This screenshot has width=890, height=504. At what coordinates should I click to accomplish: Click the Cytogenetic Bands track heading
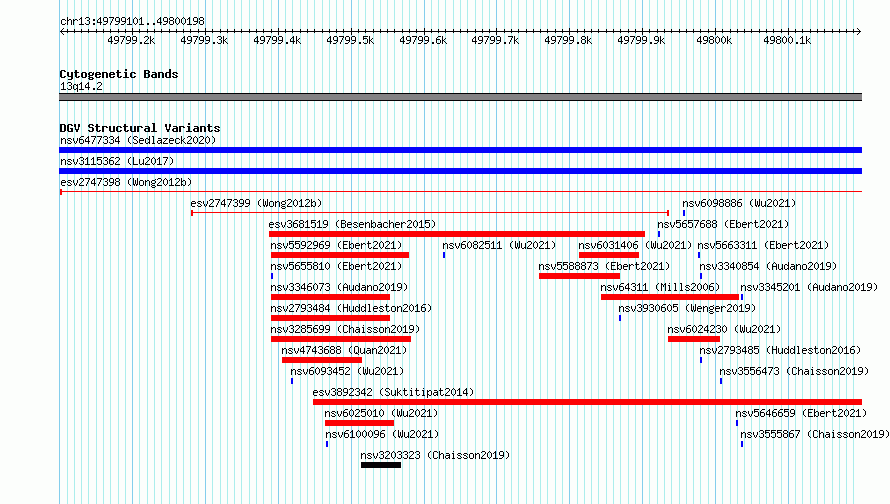tap(119, 74)
